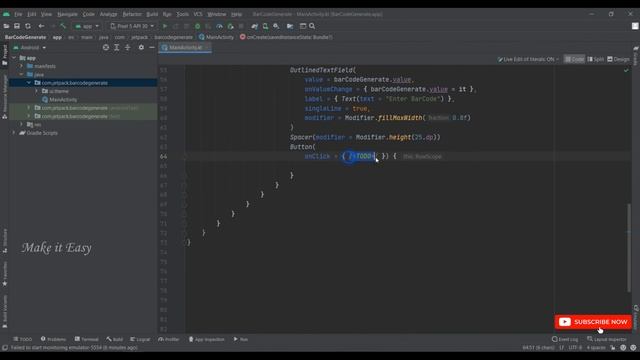Open the Build tool window

[x=115, y=340]
